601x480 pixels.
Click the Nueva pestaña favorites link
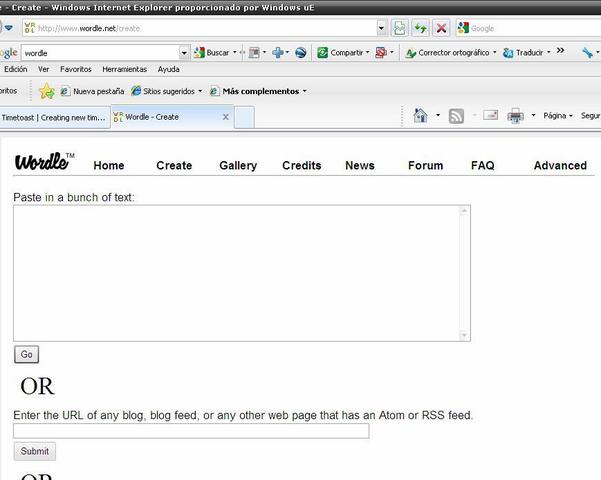point(92,91)
